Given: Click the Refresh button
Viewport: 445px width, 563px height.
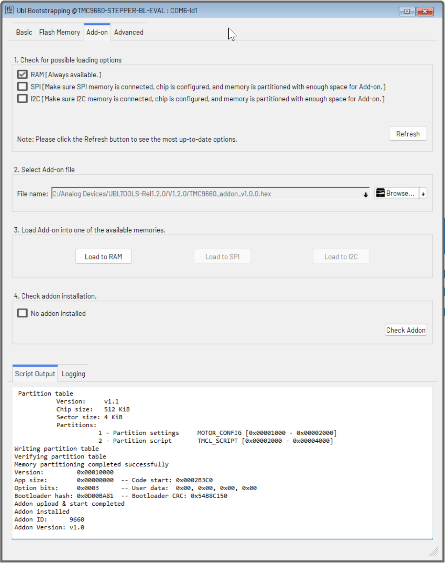Looking at the screenshot, I should (x=408, y=134).
